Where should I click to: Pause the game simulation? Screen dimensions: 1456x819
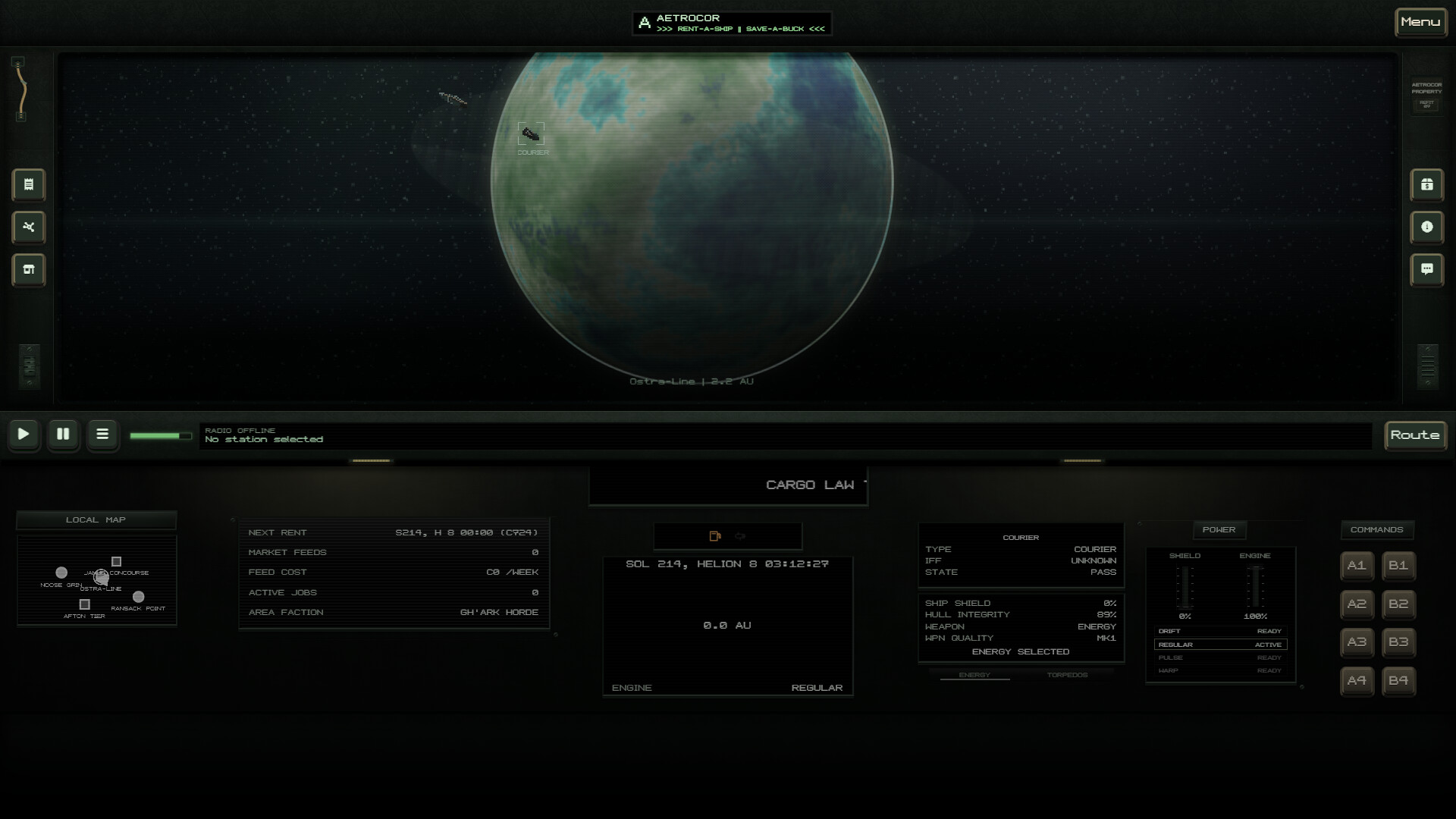tap(63, 435)
